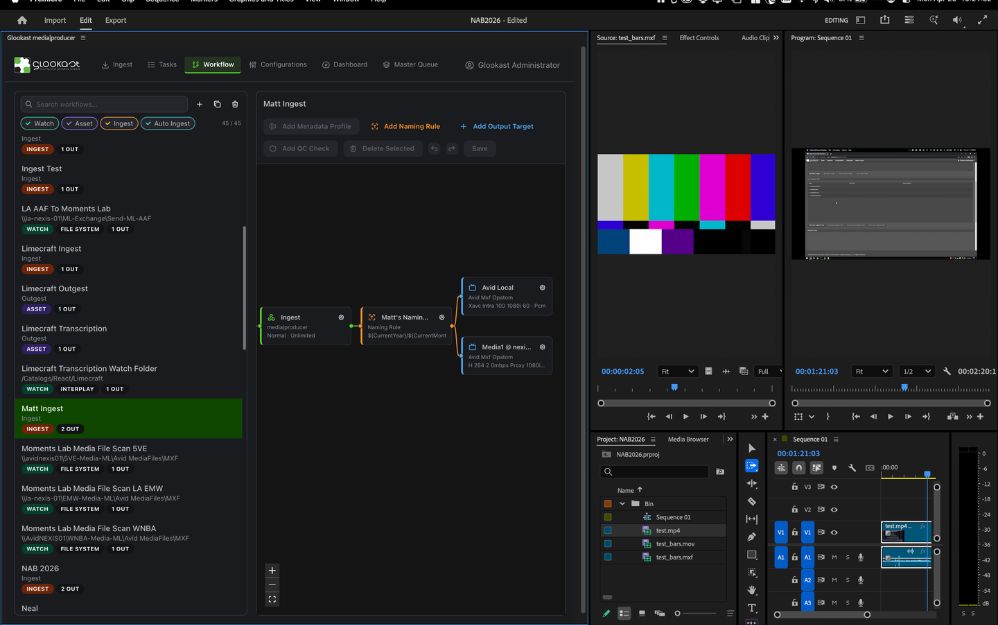998x625 pixels.
Task: Select the Razor tool in tools panel
Action: [x=752, y=501]
